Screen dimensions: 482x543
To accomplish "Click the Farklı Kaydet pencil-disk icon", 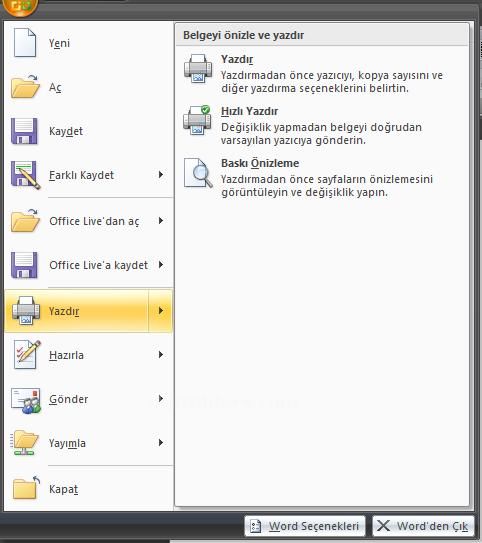I will 25,175.
